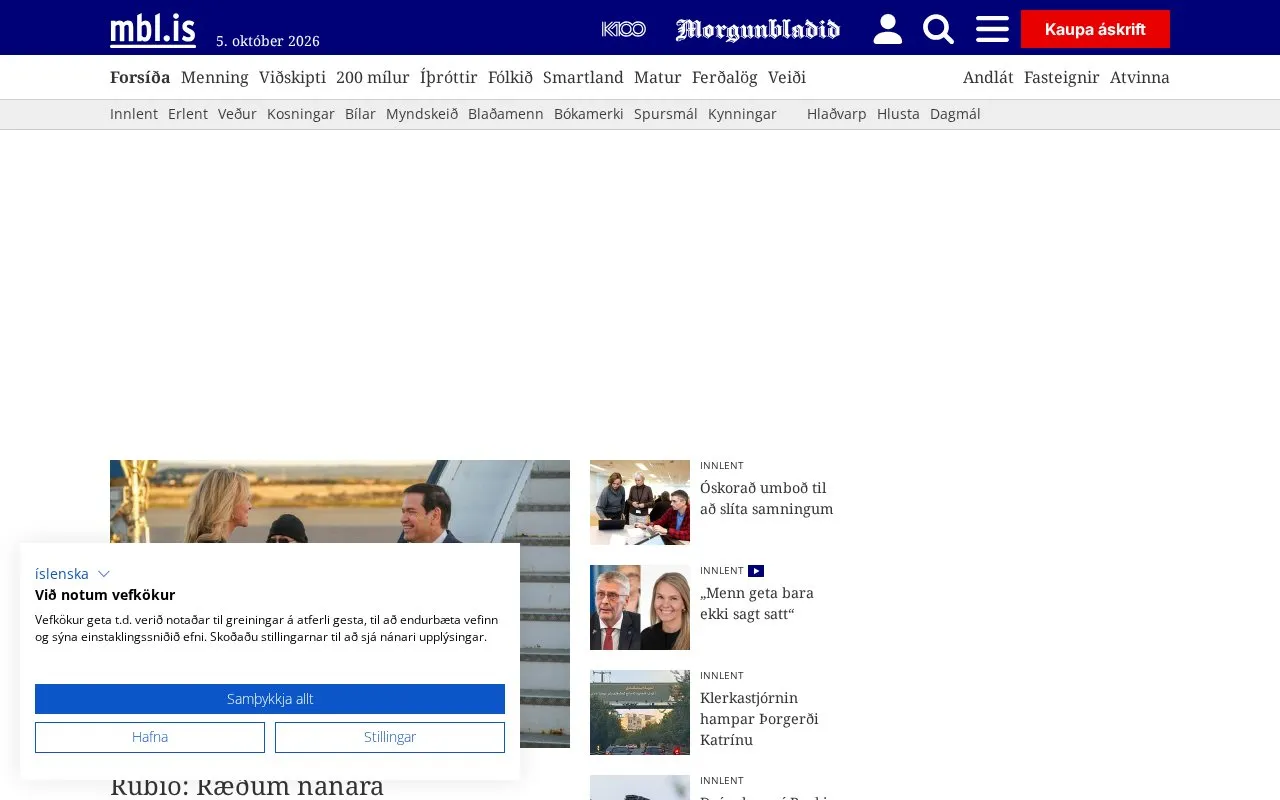Image resolution: width=1280 pixels, height=800 pixels.
Task: Open the Ferðalög section
Action: pos(725,77)
